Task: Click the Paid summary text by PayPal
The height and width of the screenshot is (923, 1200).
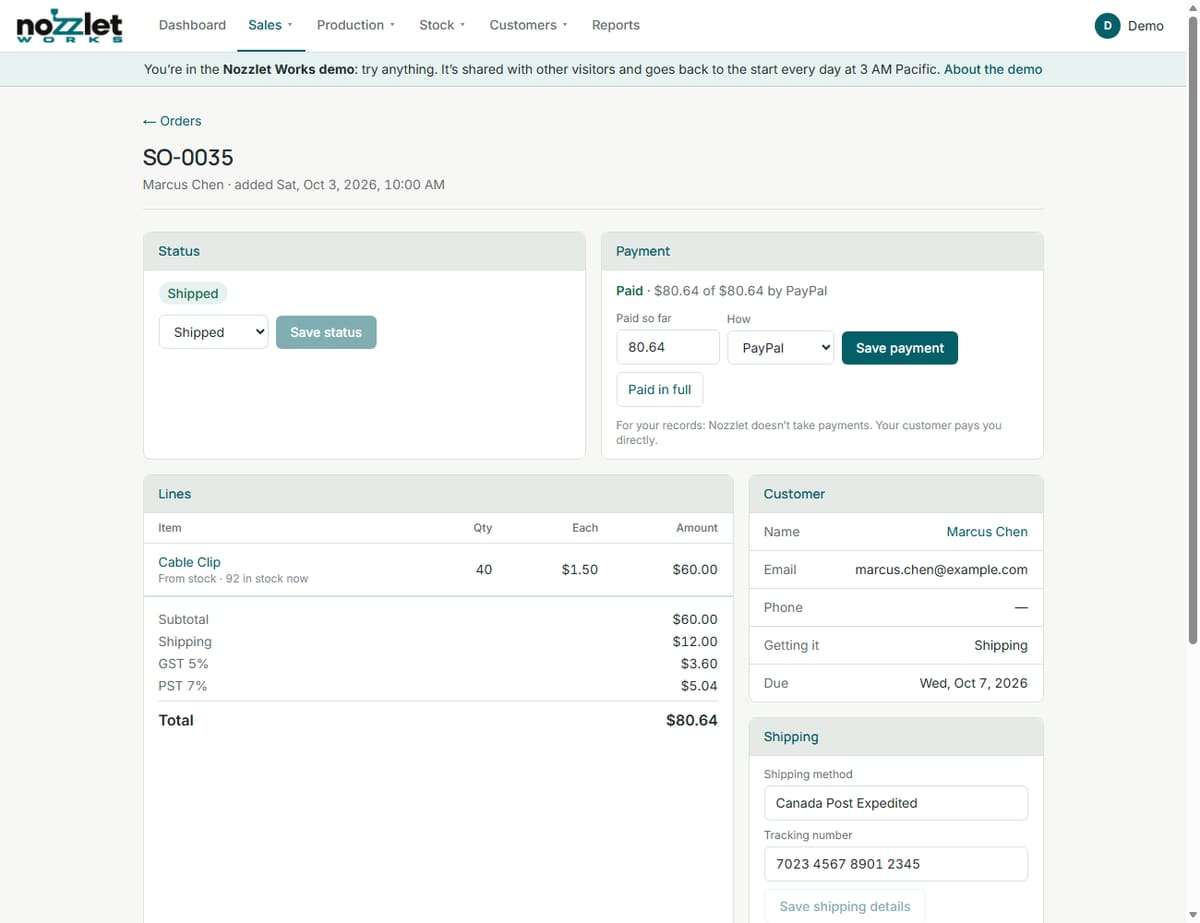Action: point(722,291)
